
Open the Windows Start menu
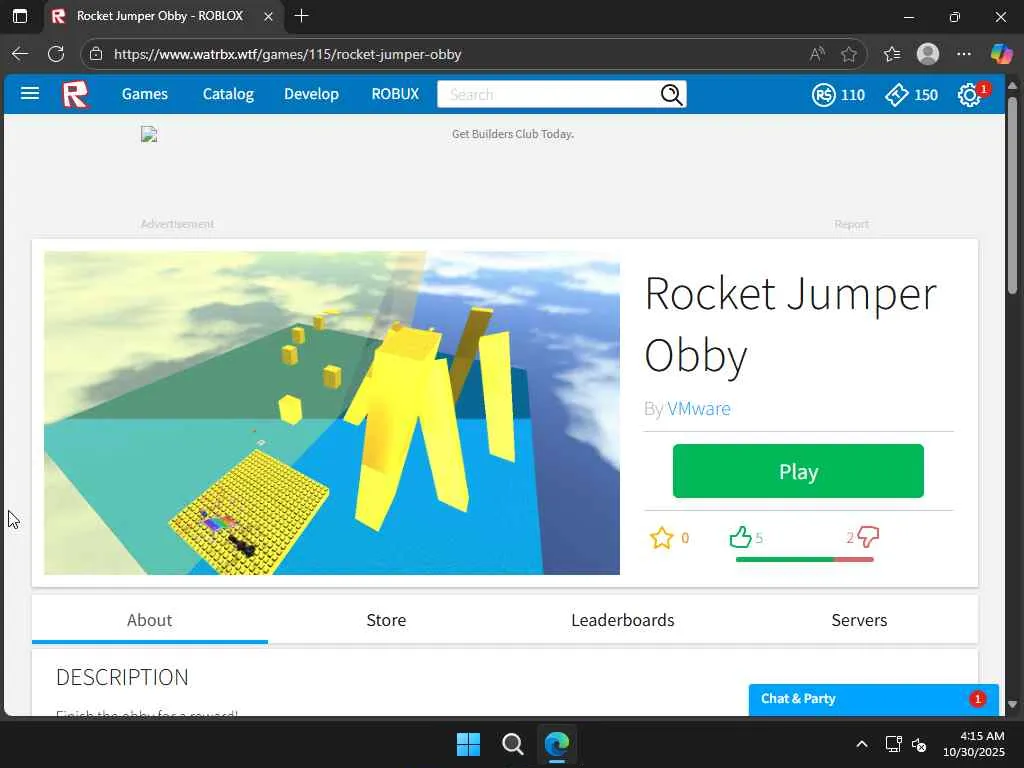(468, 744)
